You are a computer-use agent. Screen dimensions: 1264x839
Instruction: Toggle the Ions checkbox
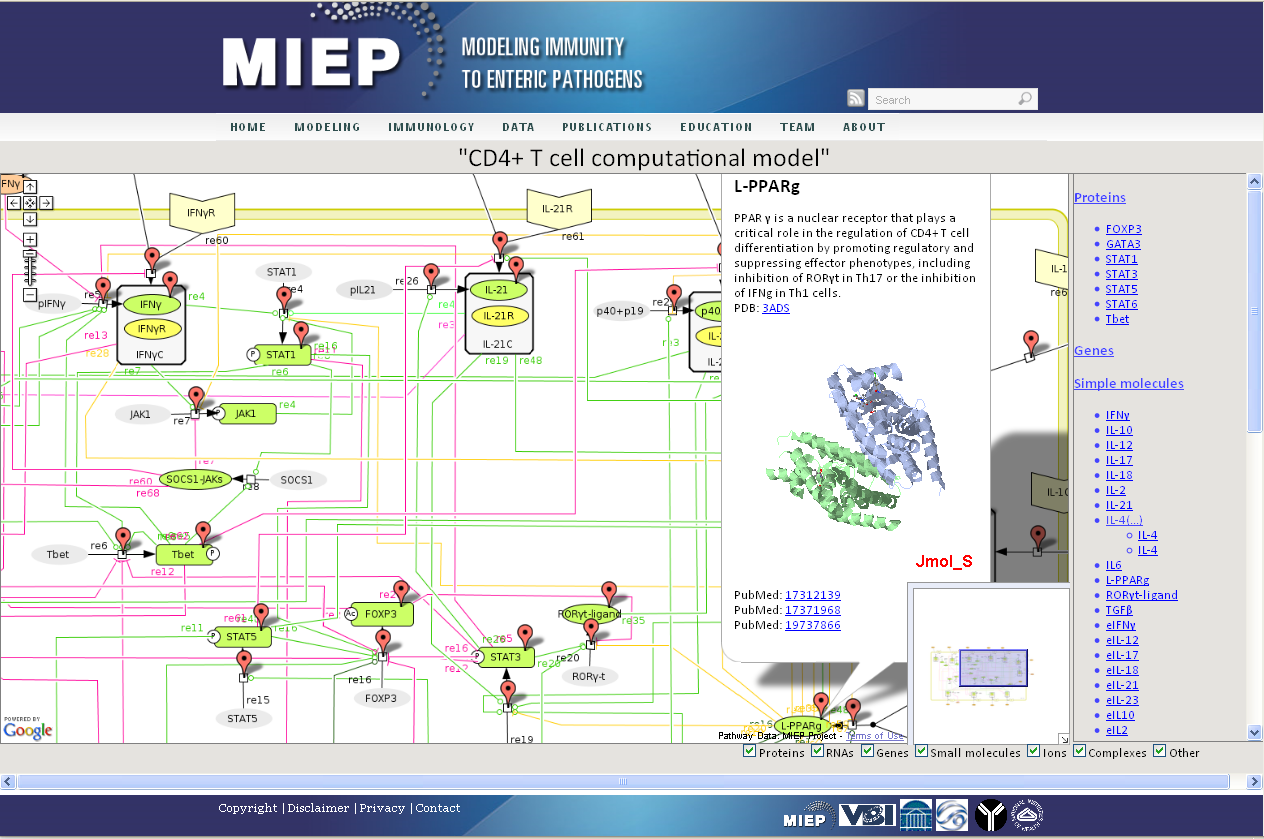[1033, 752]
